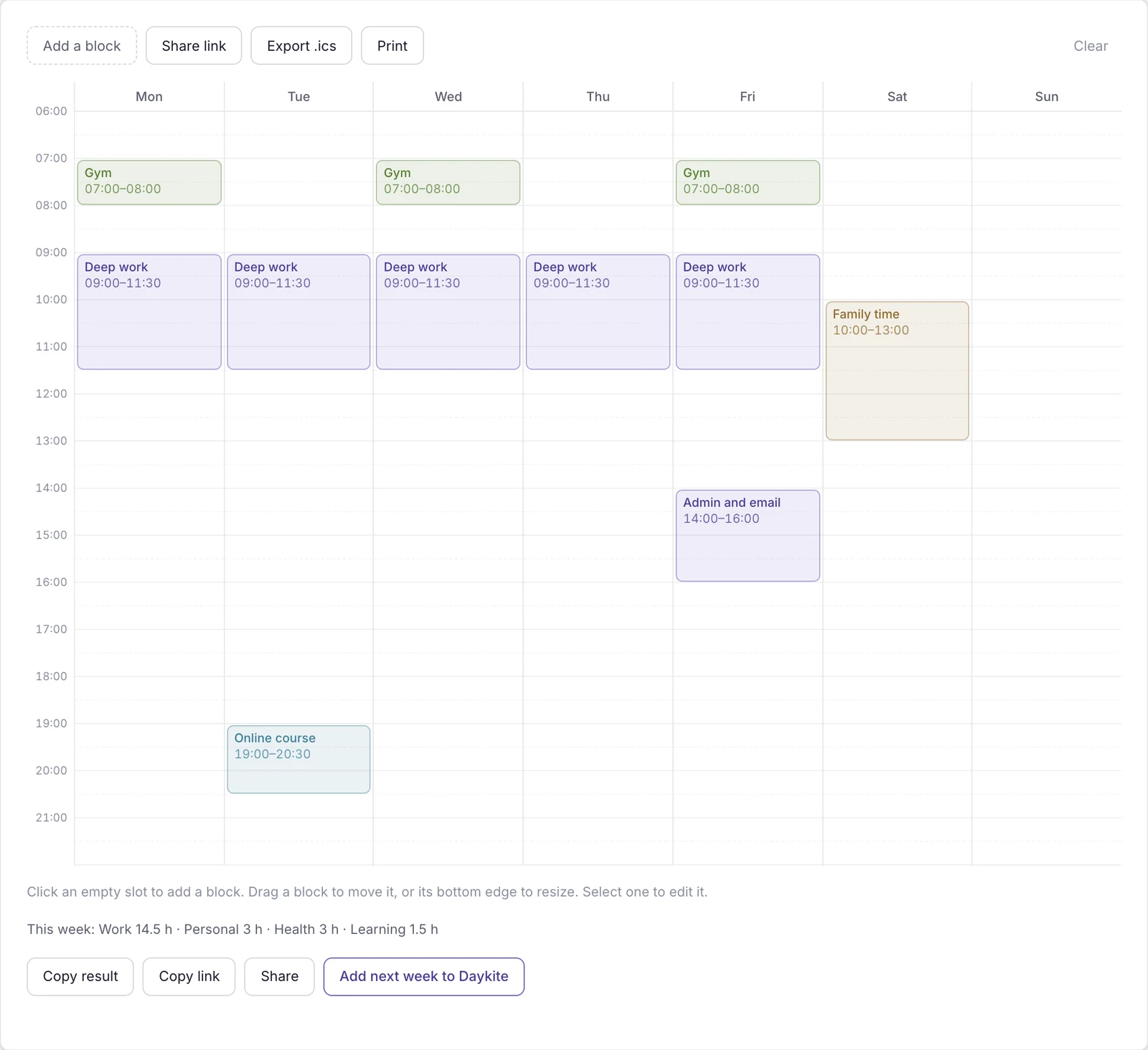This screenshot has height=1050, width=1148.
Task: Click the 10:00–13:00 time text
Action: (x=871, y=331)
